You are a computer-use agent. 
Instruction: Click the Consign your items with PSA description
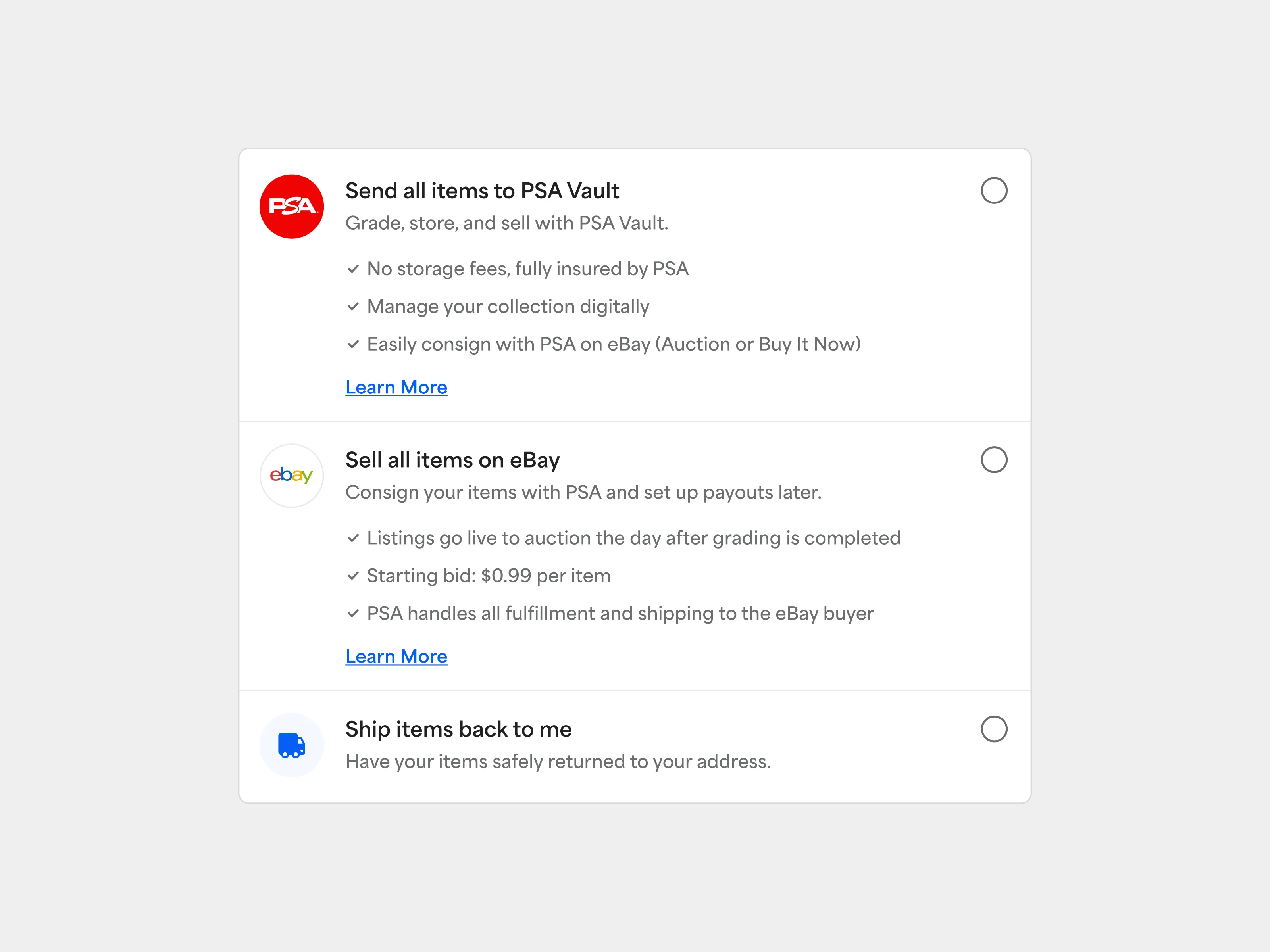[583, 492]
